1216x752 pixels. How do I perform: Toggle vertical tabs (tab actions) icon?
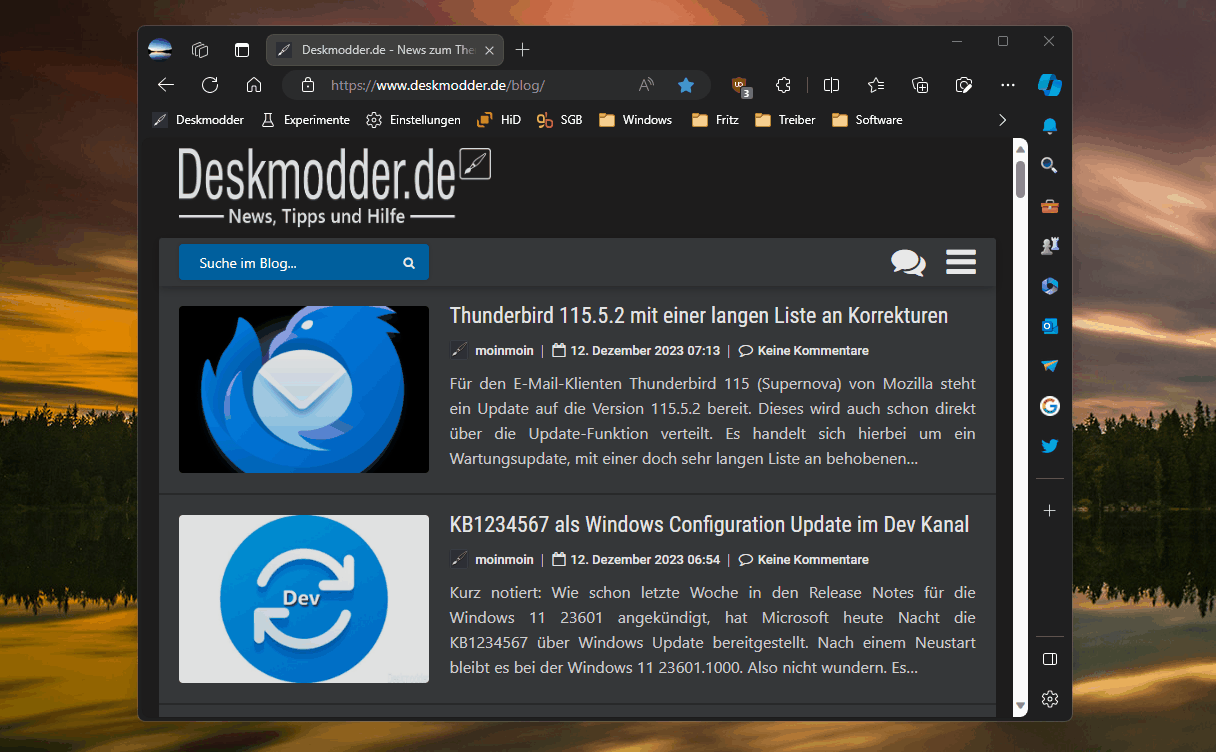pos(242,50)
